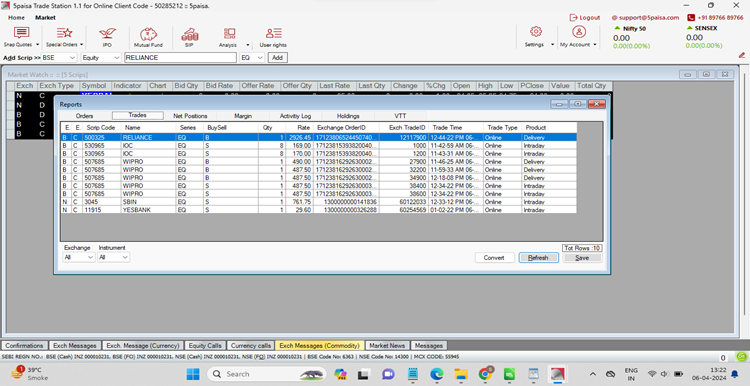Open the Snap Quotes icon
Viewport: 750px width, 386px height.
click(x=21, y=33)
